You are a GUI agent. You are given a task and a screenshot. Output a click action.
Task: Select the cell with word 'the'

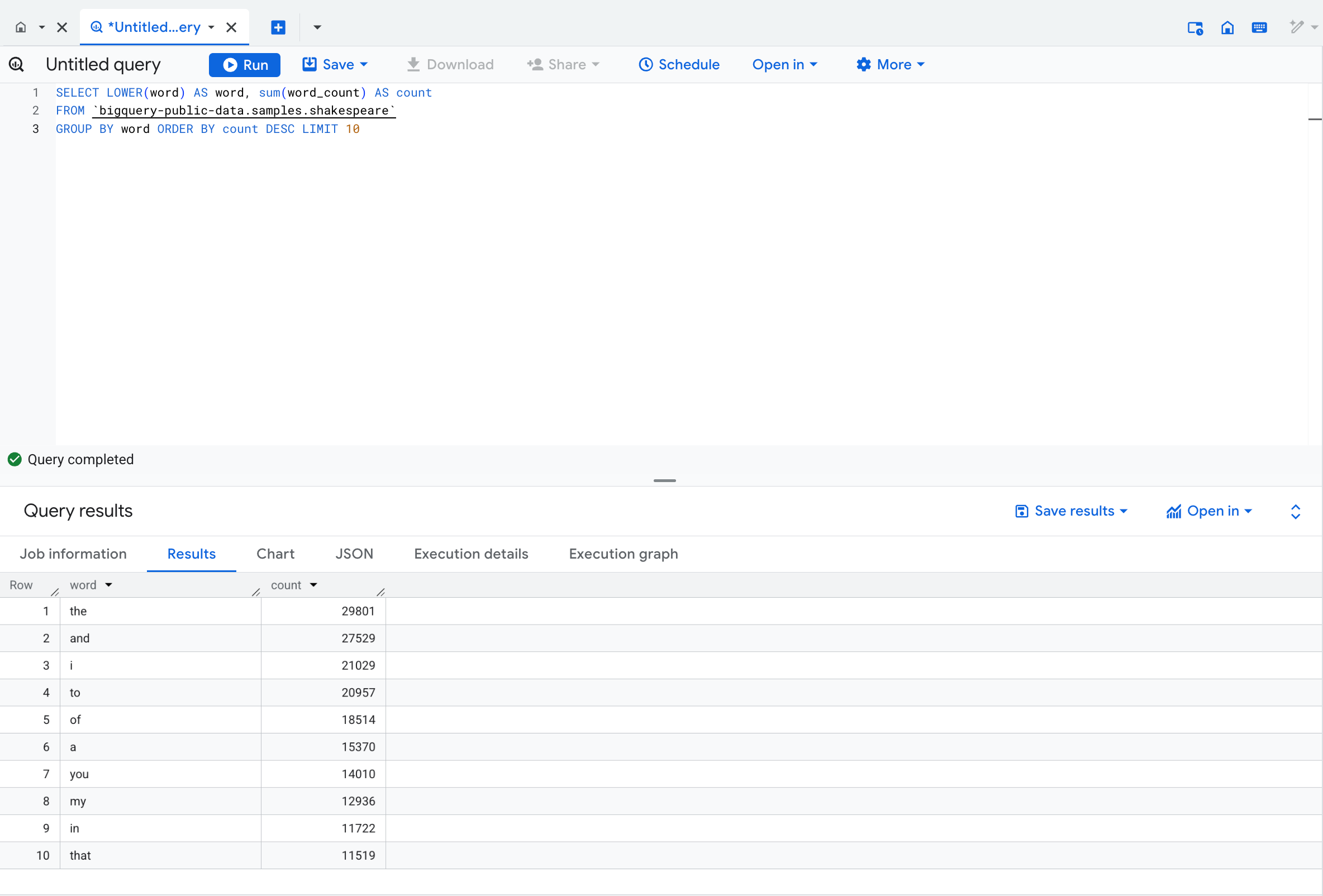pos(160,611)
